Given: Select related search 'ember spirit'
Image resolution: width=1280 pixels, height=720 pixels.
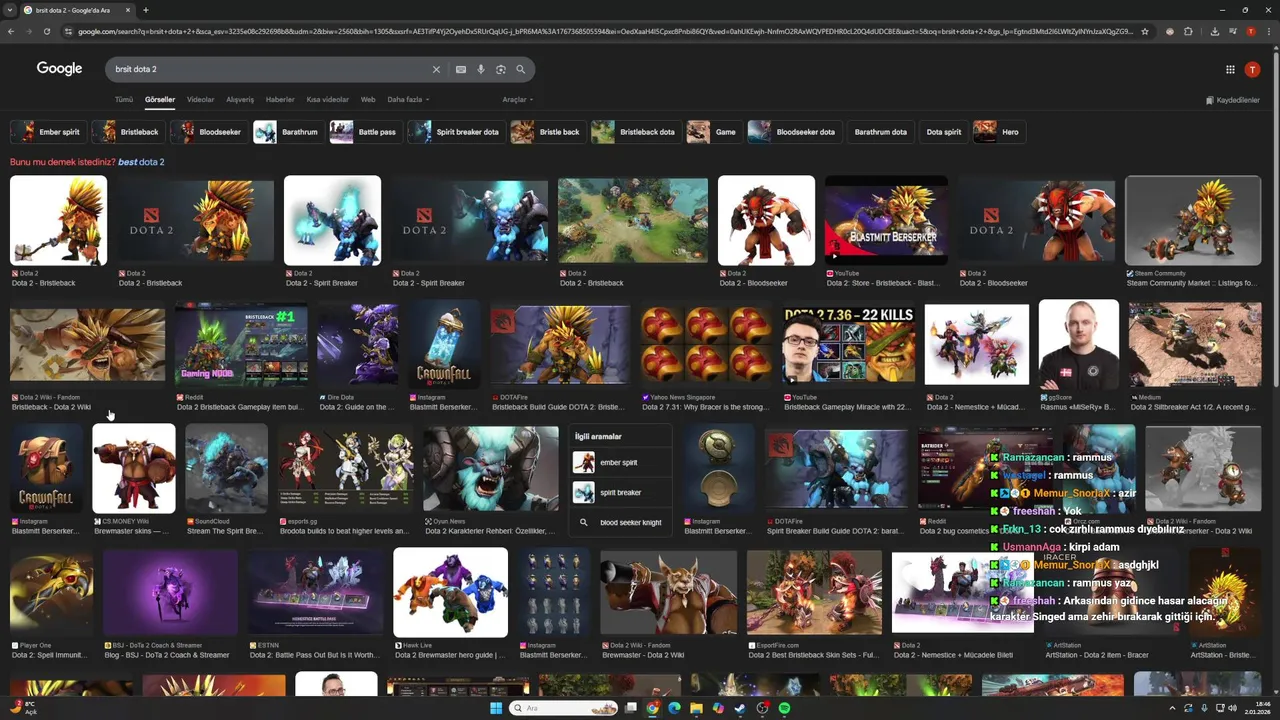Looking at the screenshot, I should click(x=618, y=463).
